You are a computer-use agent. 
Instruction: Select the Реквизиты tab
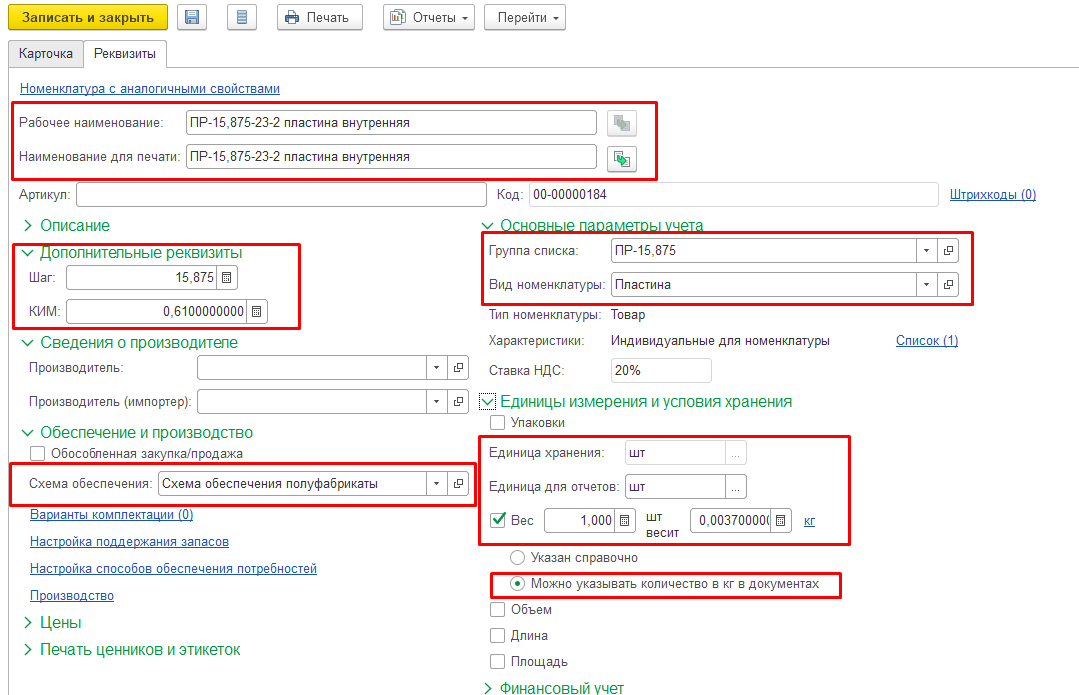click(x=125, y=54)
